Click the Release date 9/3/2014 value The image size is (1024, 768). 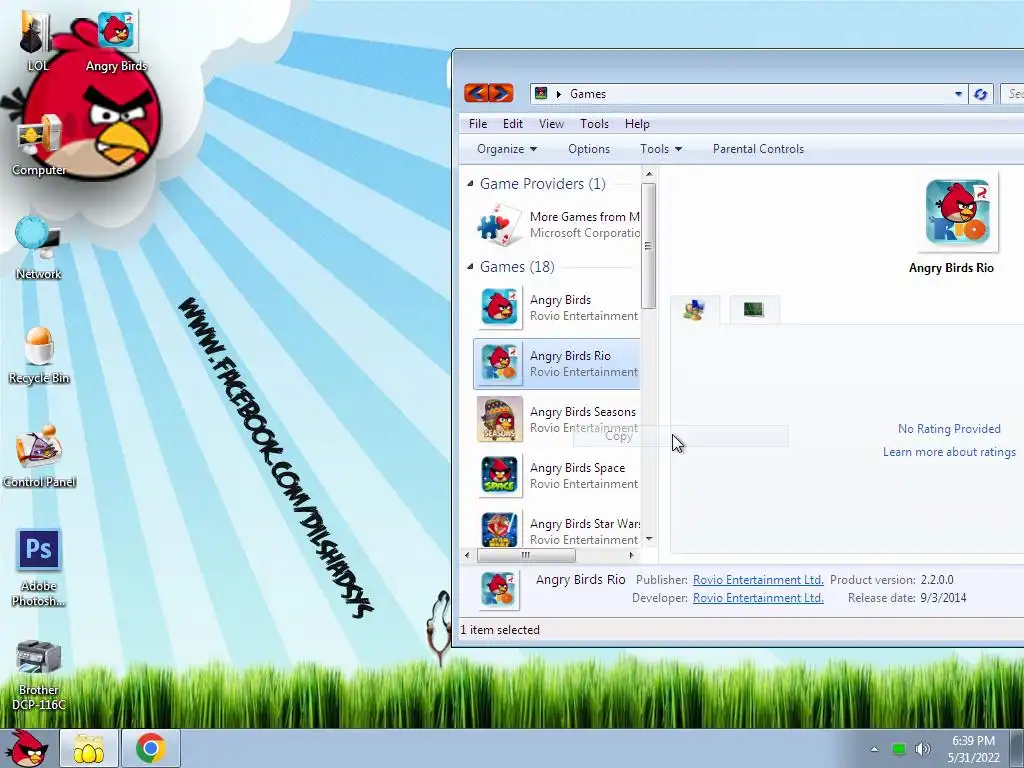943,598
